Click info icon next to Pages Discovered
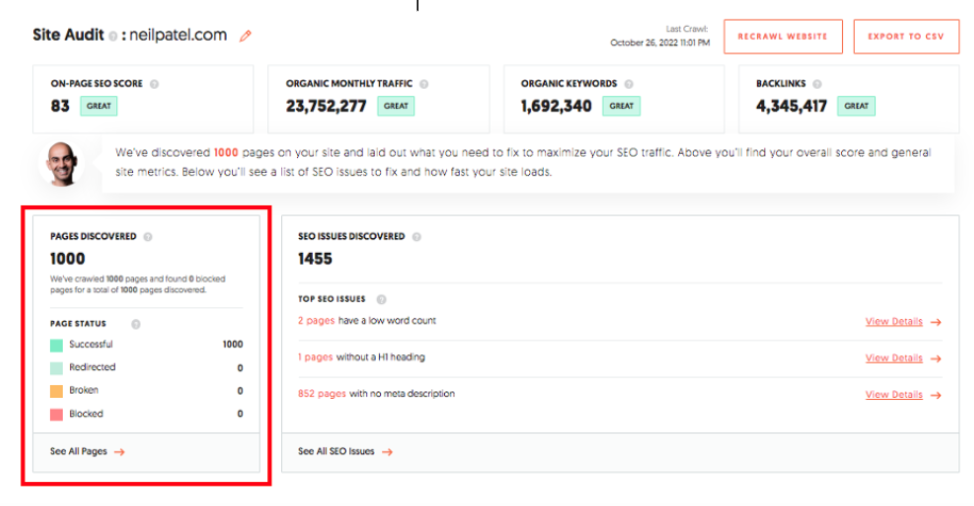Image resolution: width=974 pixels, height=506 pixels. [148, 237]
